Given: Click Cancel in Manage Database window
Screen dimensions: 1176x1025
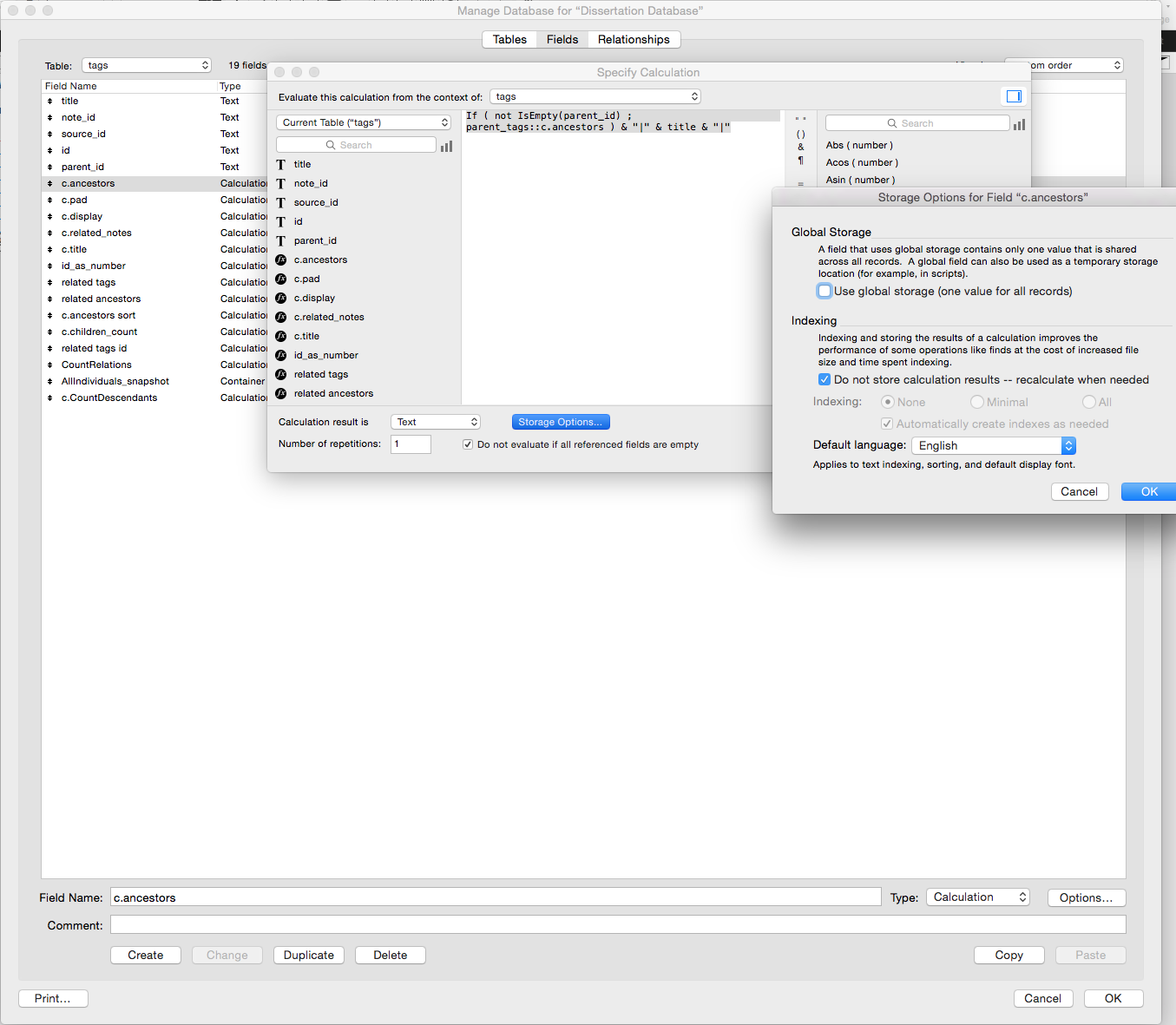Looking at the screenshot, I should coord(1043,998).
